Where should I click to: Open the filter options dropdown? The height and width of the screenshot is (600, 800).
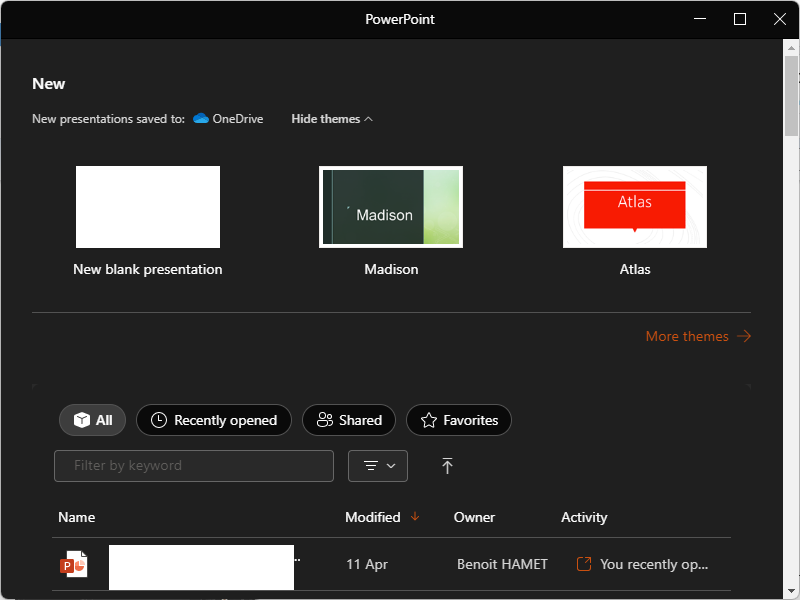coord(378,466)
